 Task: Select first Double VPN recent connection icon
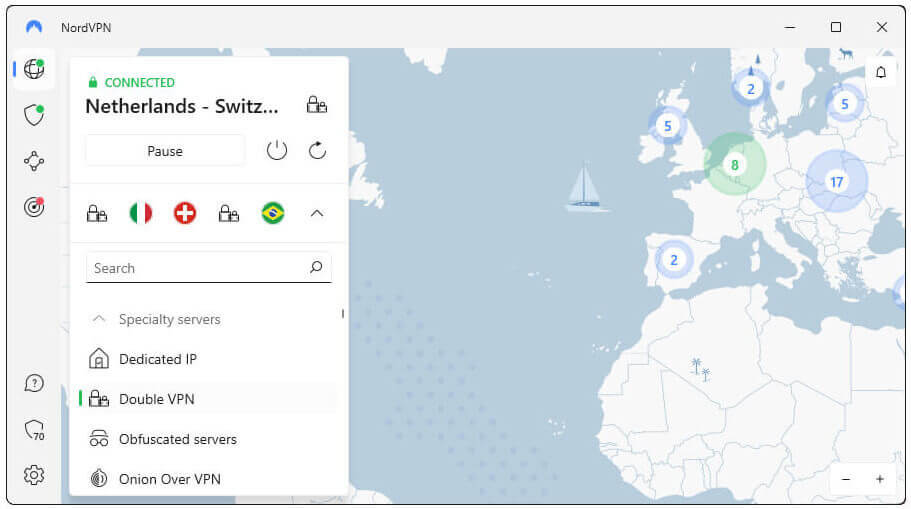(97, 213)
